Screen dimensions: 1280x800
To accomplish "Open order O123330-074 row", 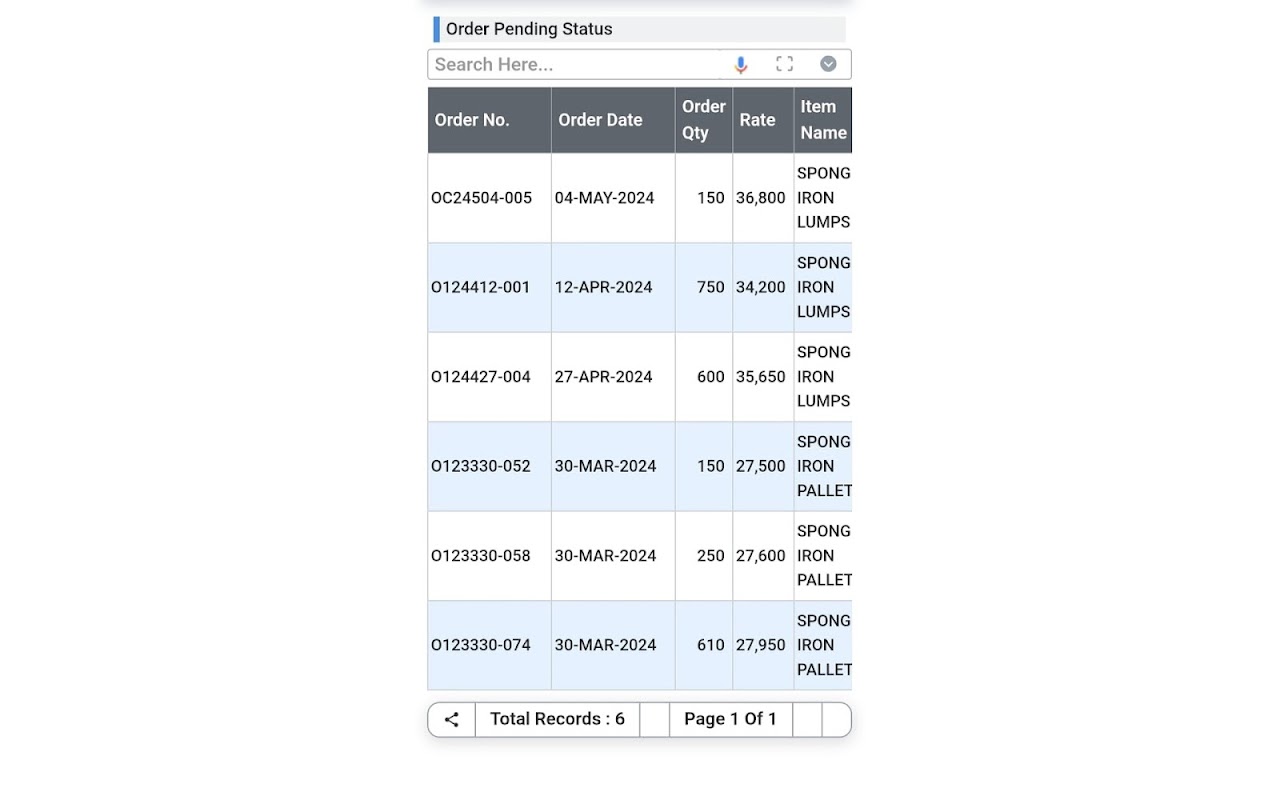I will (481, 645).
